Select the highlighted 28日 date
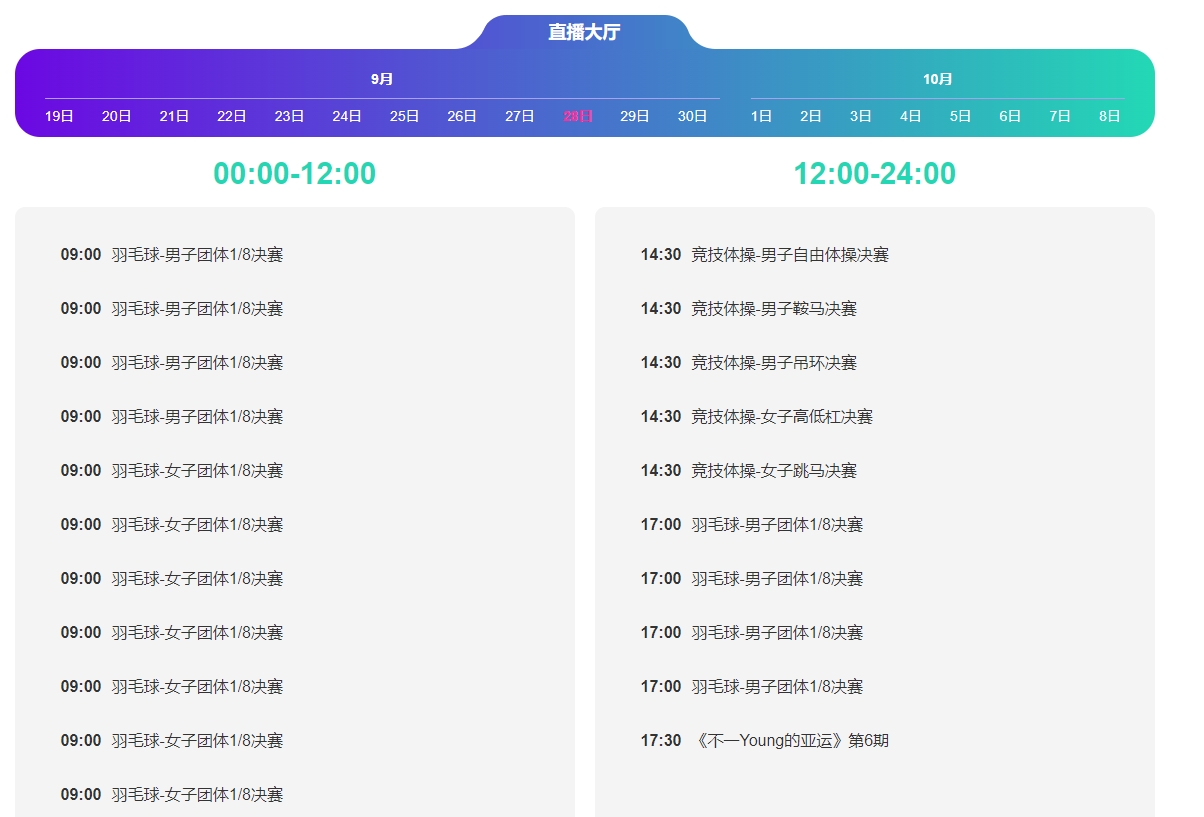This screenshot has height=817, width=1204. (x=578, y=116)
